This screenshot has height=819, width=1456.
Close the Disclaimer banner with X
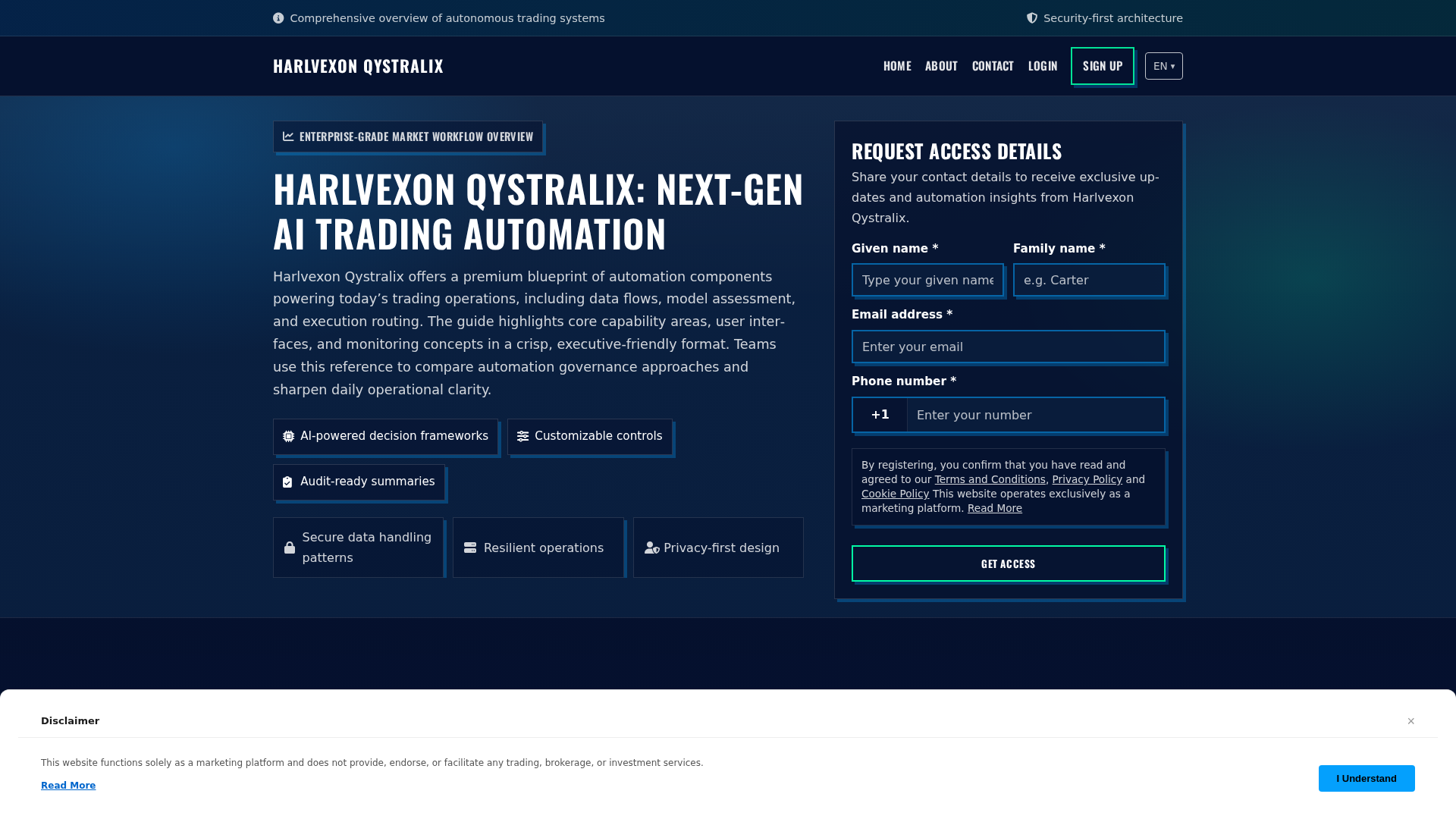[1411, 721]
